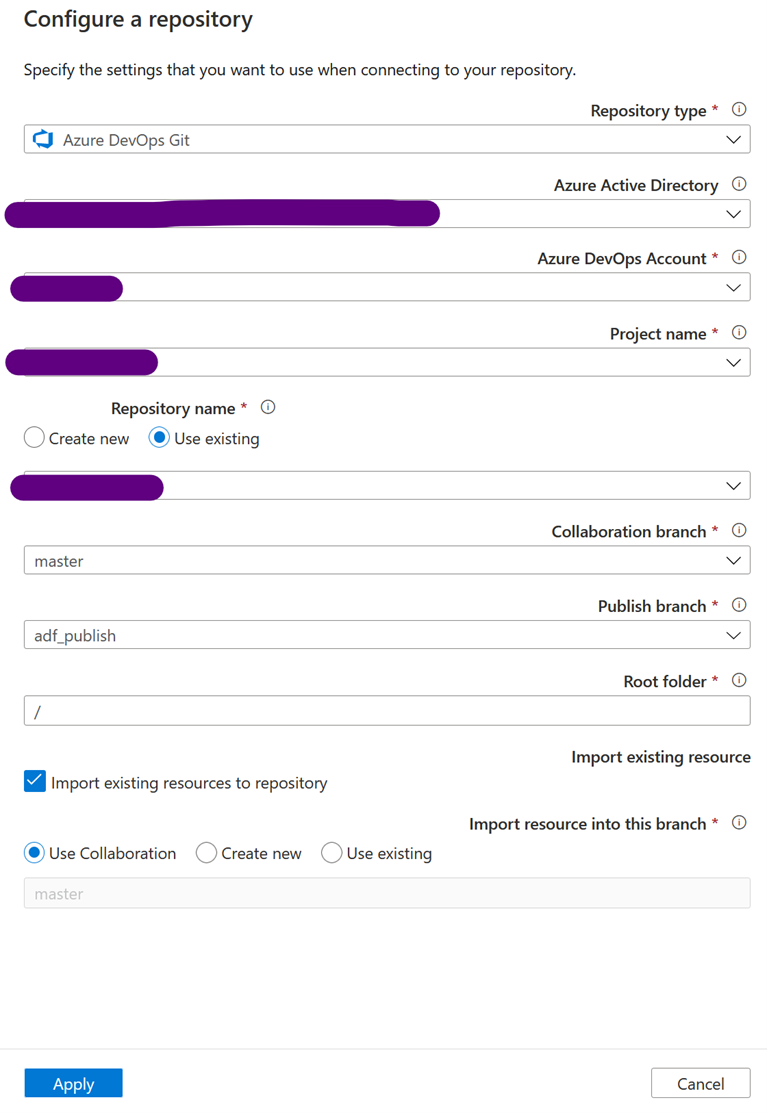Click the info icon beside Root folder
The height and width of the screenshot is (1113, 767).
tap(738, 679)
